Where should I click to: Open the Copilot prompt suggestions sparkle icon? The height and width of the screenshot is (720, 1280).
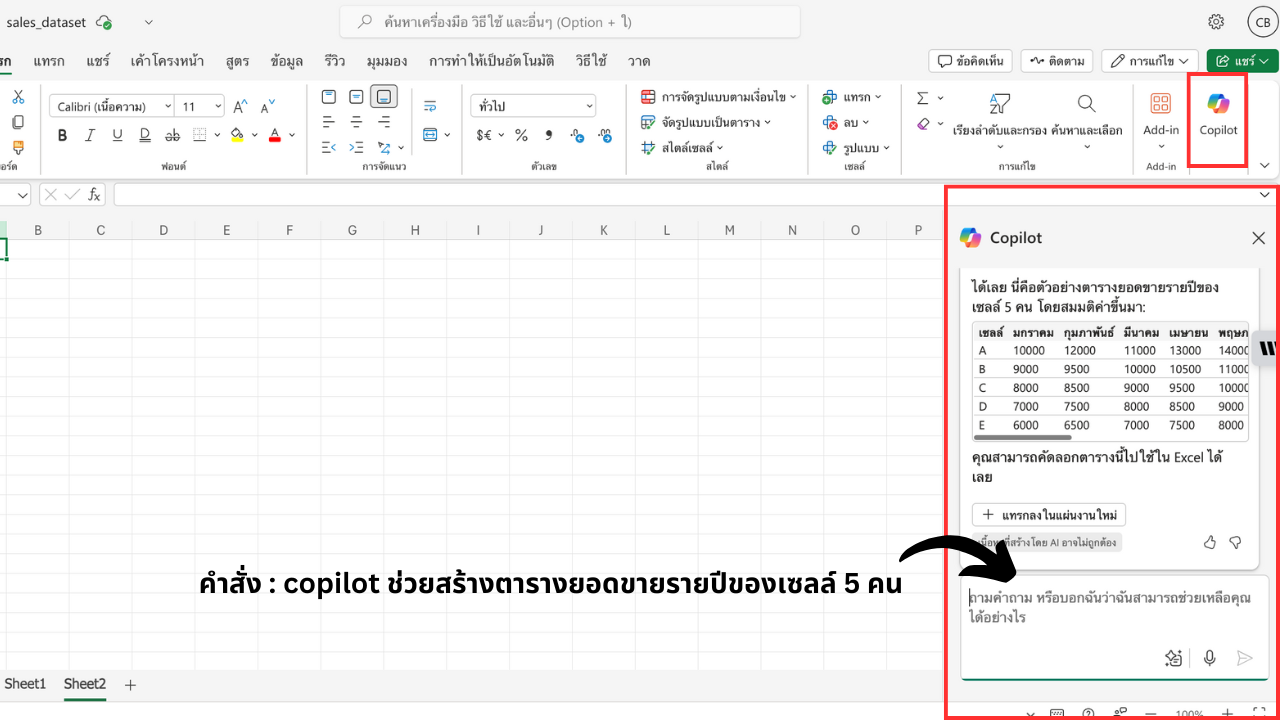(1174, 657)
